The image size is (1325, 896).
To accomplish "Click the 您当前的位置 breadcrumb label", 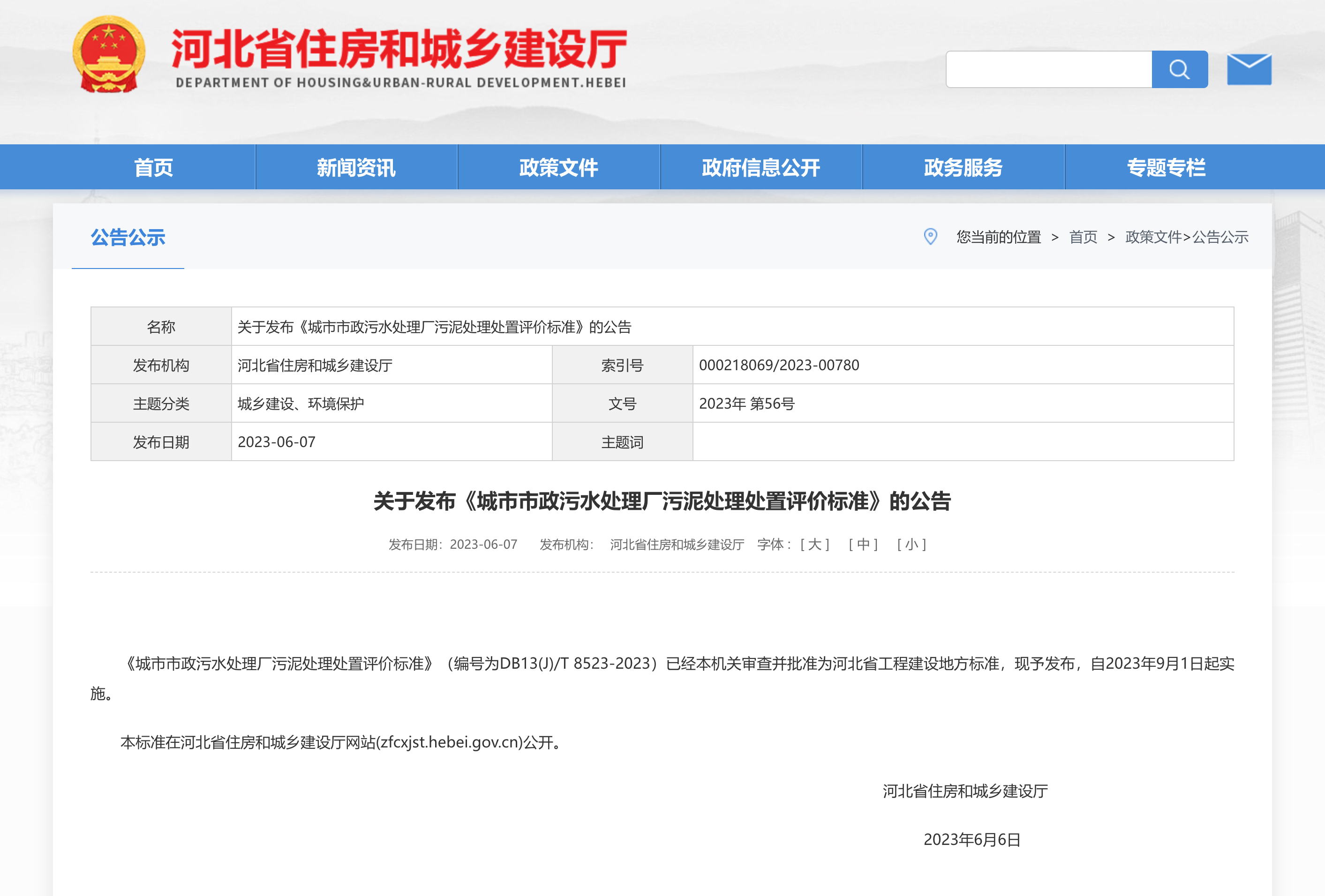I will tap(998, 237).
